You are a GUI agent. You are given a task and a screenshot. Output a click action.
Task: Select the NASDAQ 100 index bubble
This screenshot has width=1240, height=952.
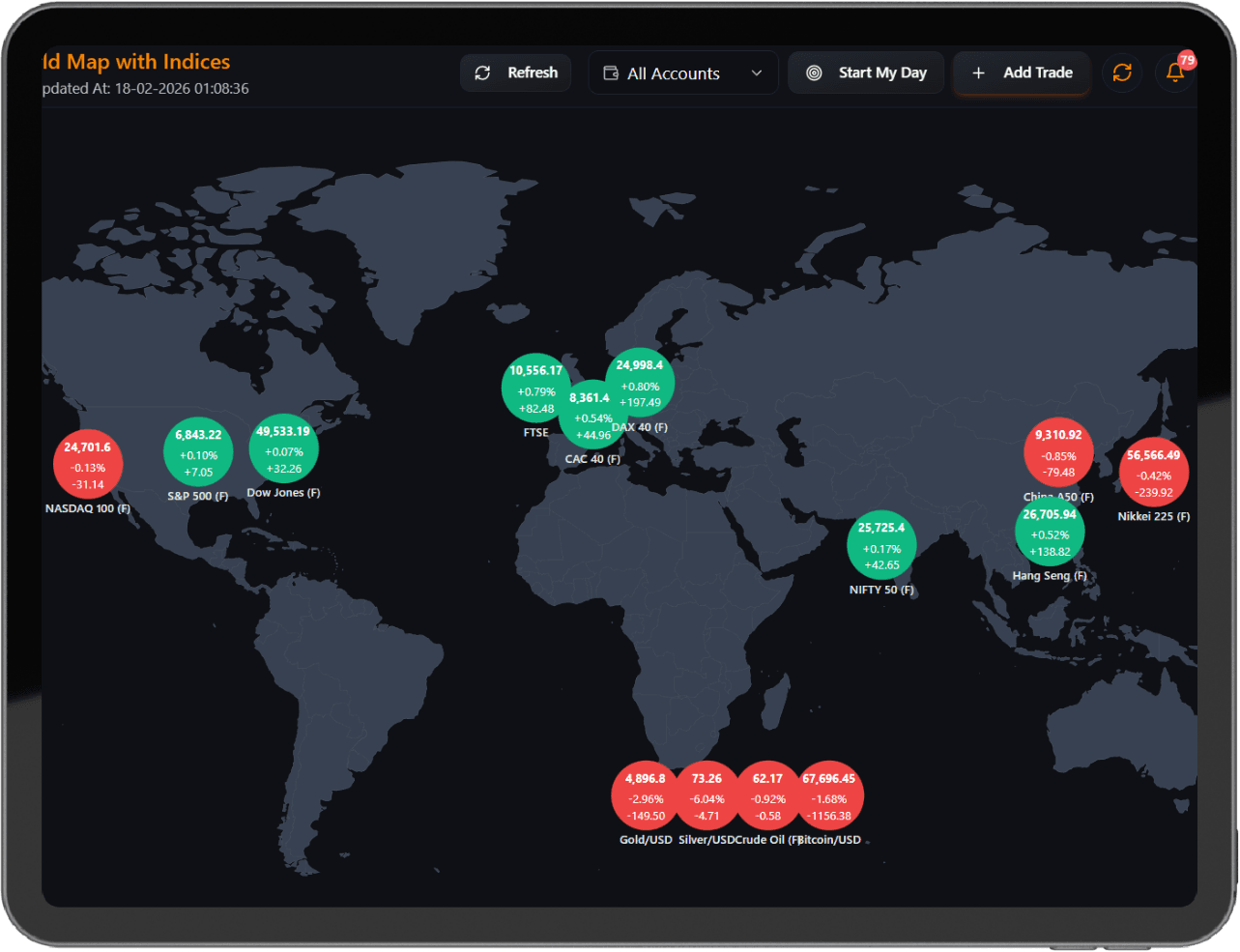(88, 464)
